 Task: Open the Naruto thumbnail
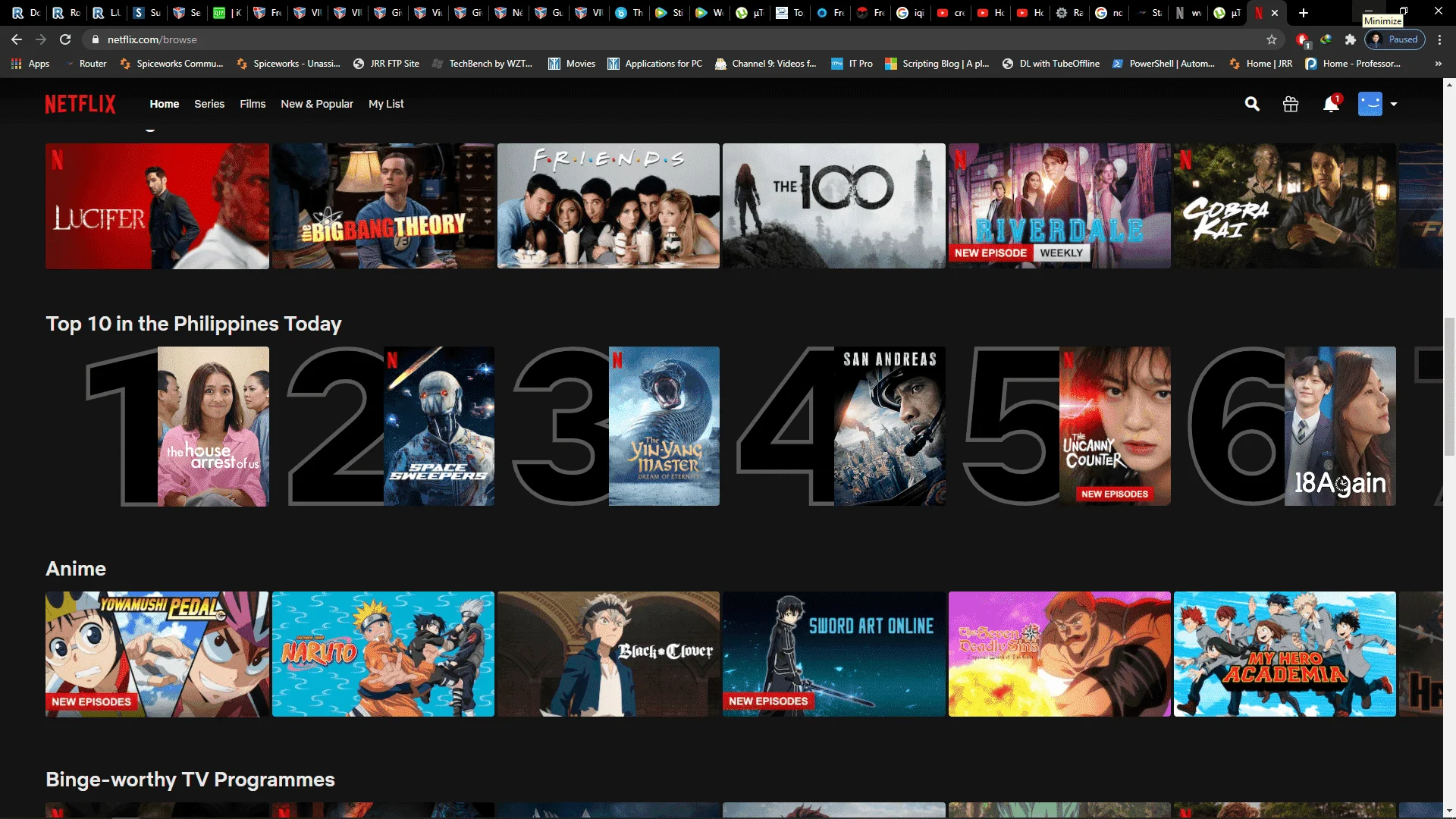coord(383,654)
